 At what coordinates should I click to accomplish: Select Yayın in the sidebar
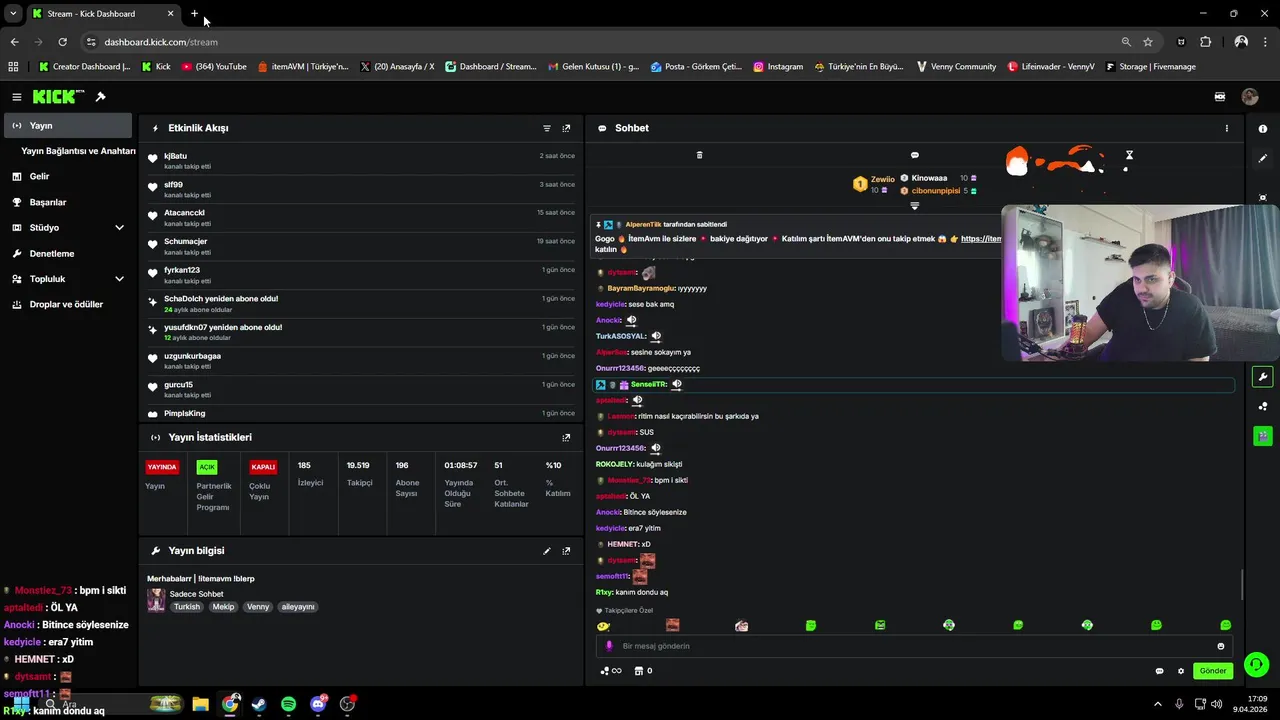[x=68, y=125]
